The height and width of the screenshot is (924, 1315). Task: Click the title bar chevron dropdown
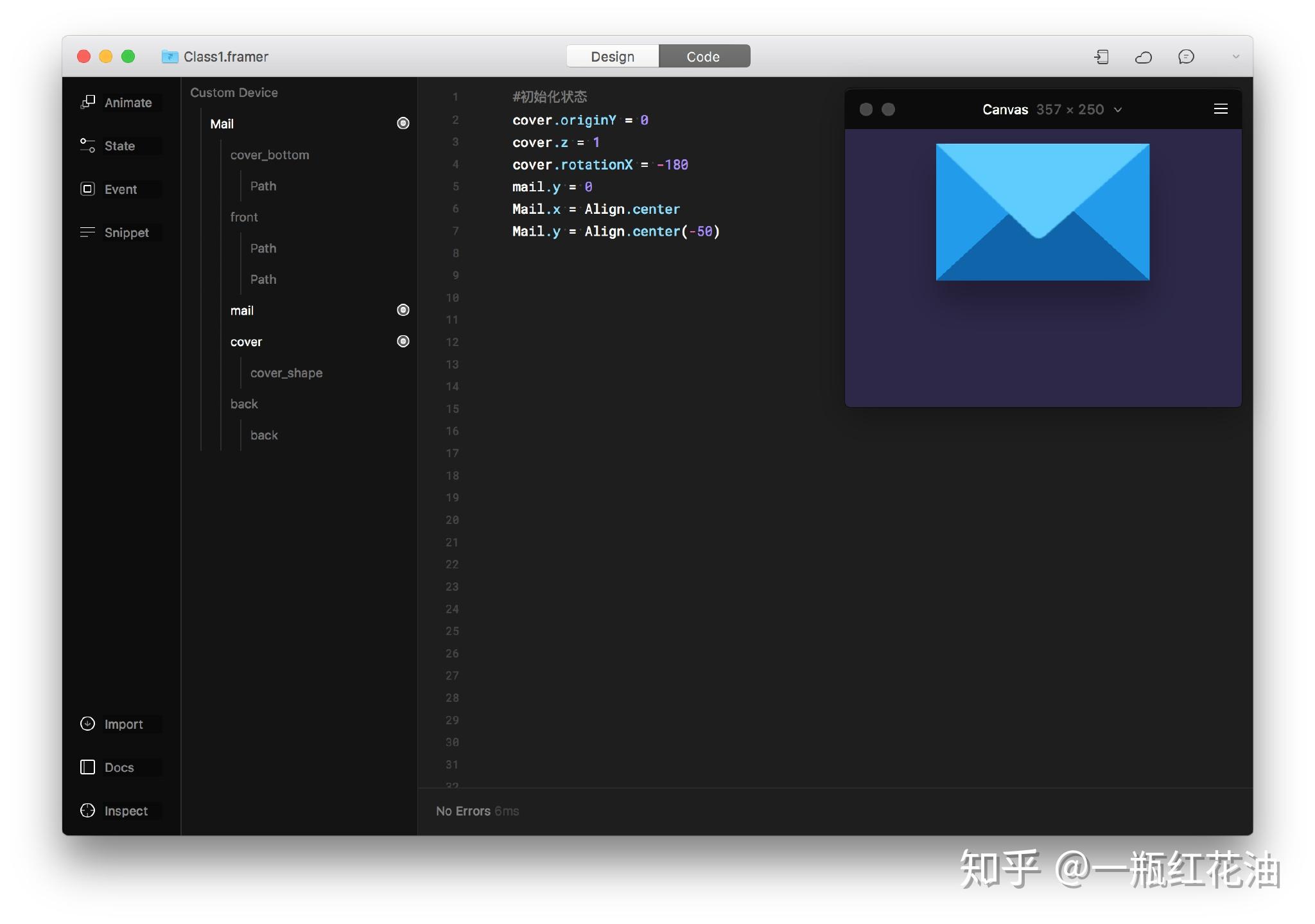pos(1235,57)
